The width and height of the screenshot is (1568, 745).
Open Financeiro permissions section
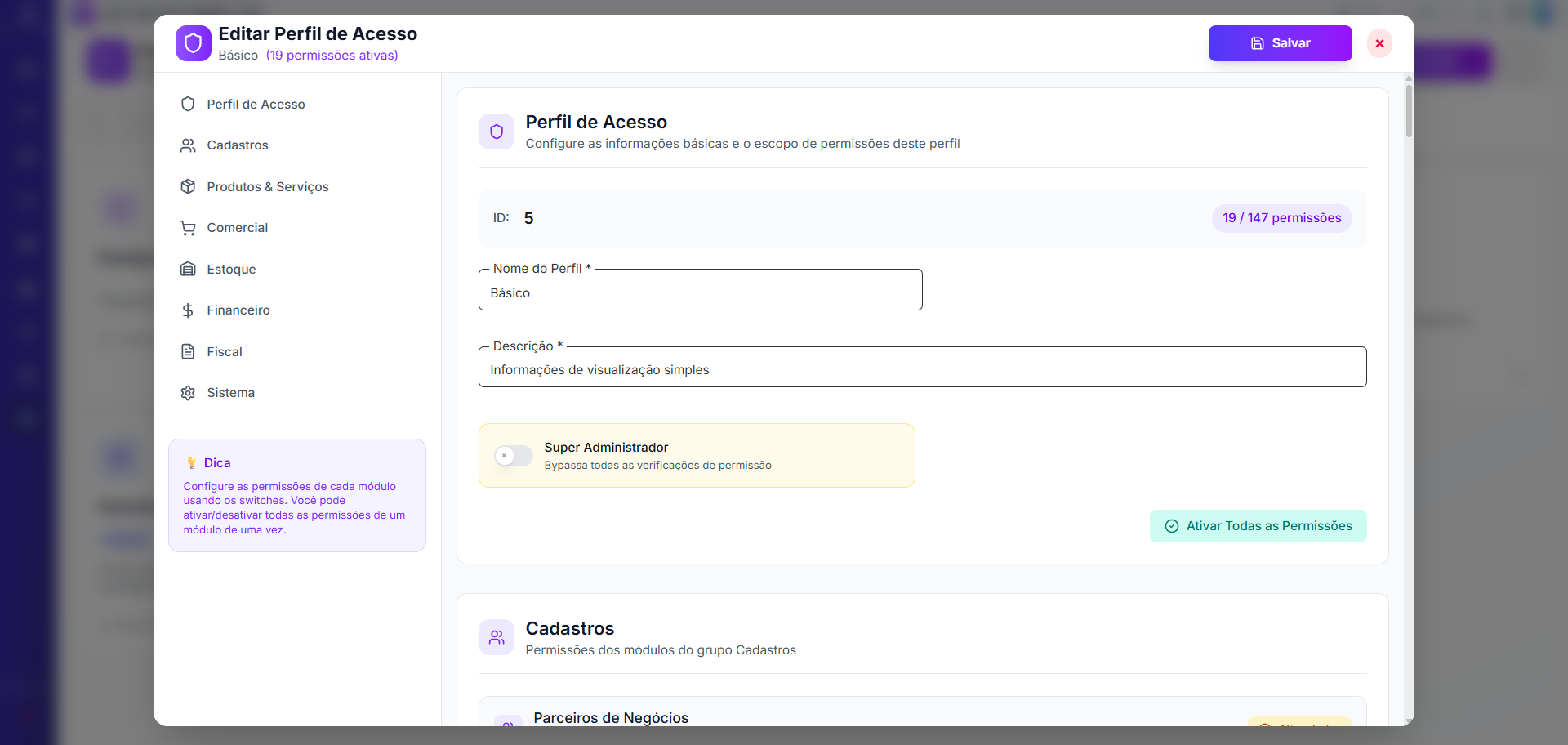pyautogui.click(x=297, y=310)
